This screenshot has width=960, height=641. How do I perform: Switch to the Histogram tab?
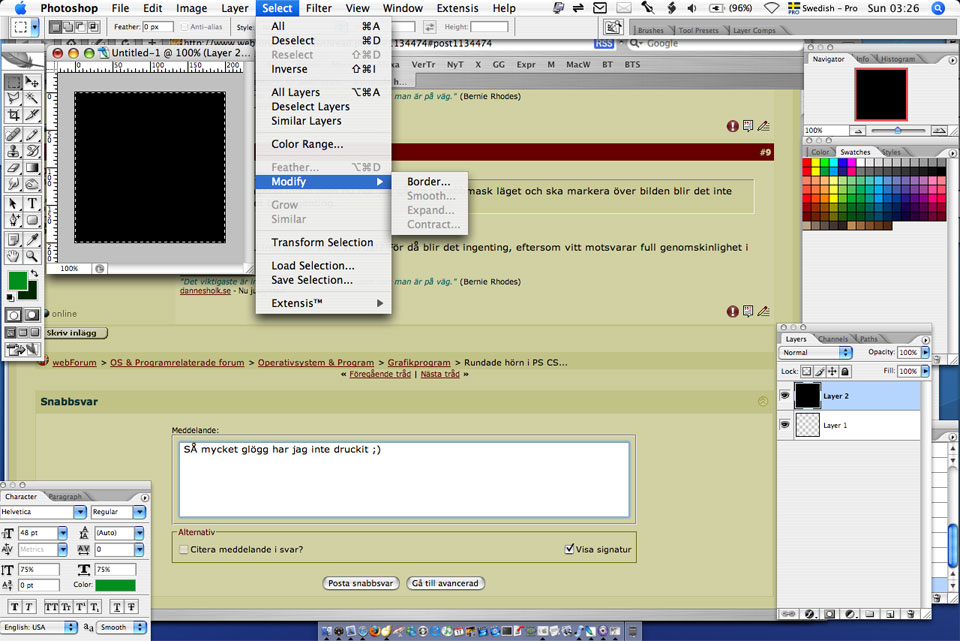click(x=898, y=59)
